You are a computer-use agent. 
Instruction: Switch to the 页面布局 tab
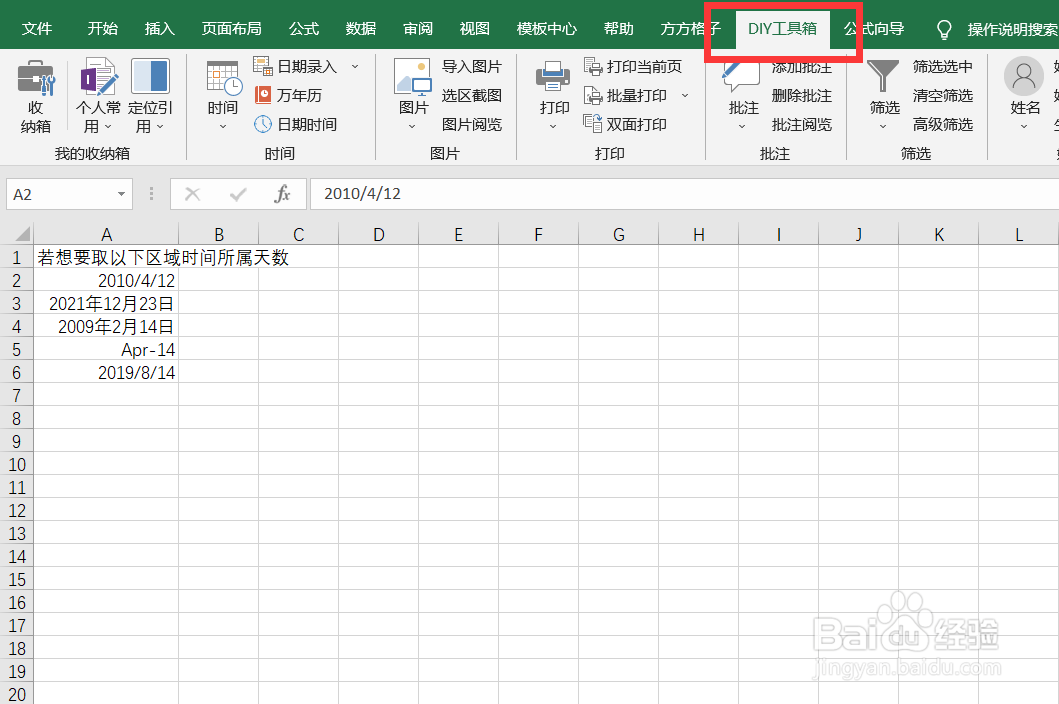coord(232,29)
